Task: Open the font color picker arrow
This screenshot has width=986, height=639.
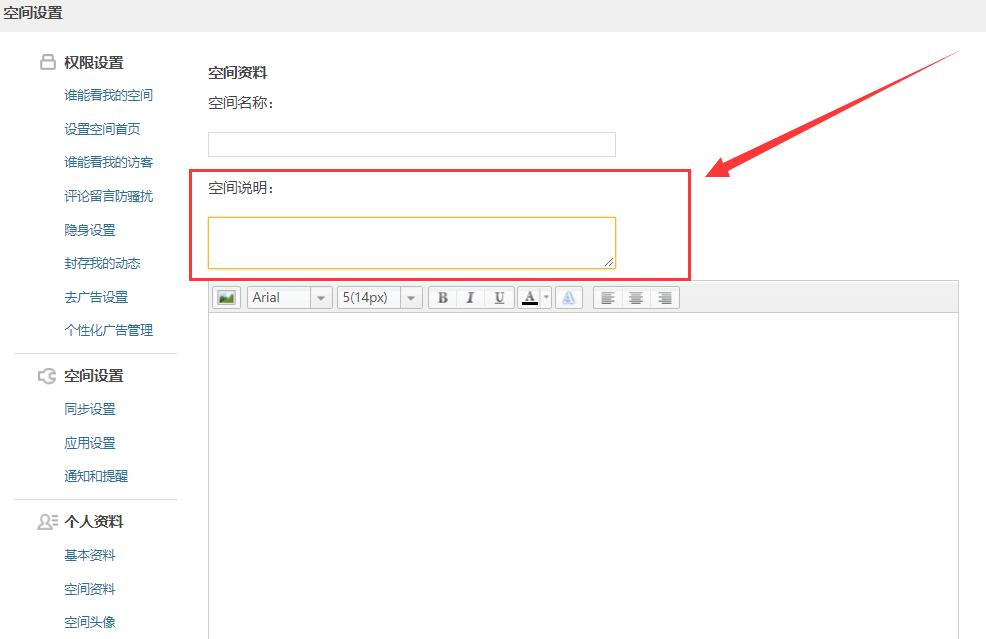Action: [x=546, y=297]
